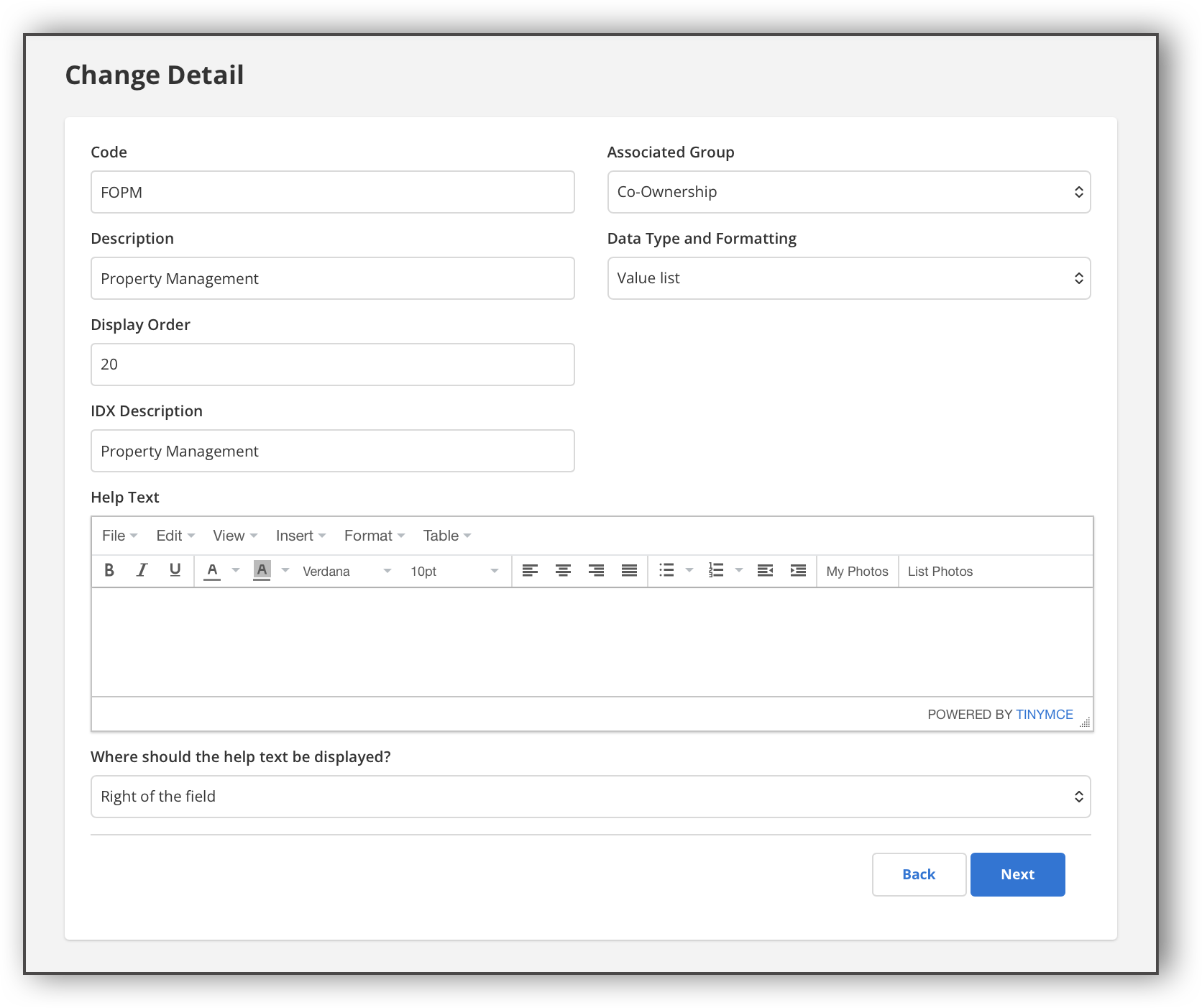Screen dimensions: 1202x1008
Task: Insert a numbered list
Action: tap(716, 571)
